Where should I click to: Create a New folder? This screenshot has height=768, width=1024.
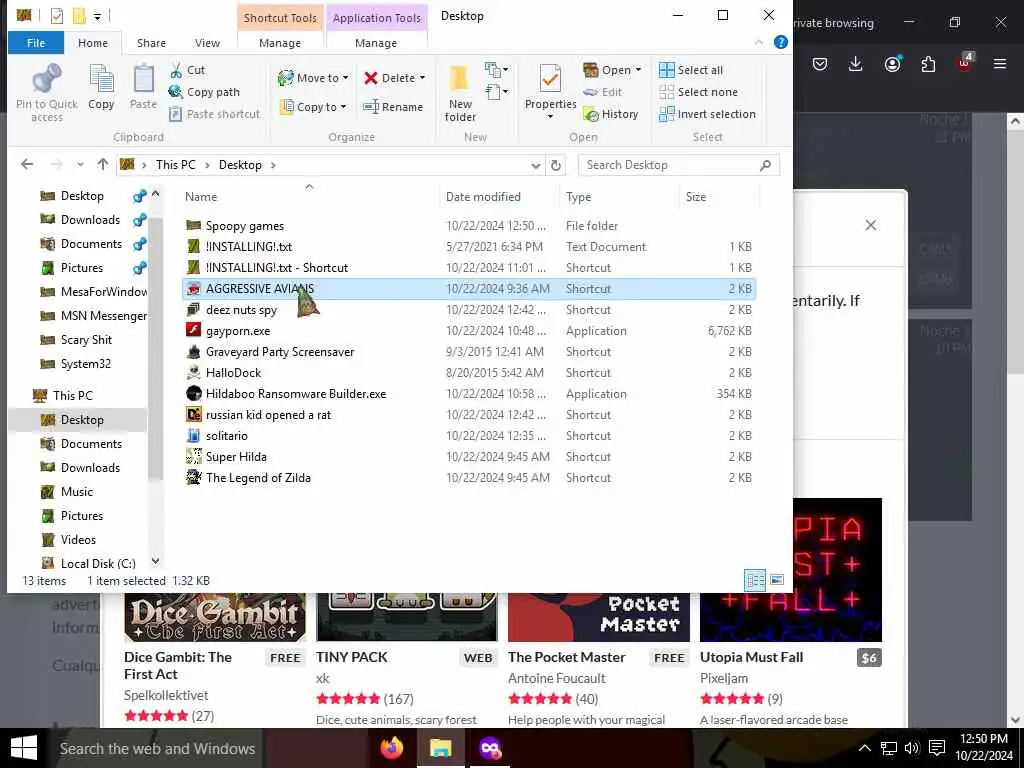click(460, 93)
